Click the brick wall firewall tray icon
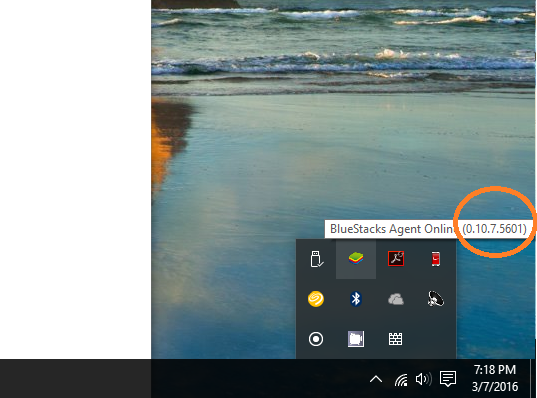The image size is (537, 398). pyautogui.click(x=396, y=339)
